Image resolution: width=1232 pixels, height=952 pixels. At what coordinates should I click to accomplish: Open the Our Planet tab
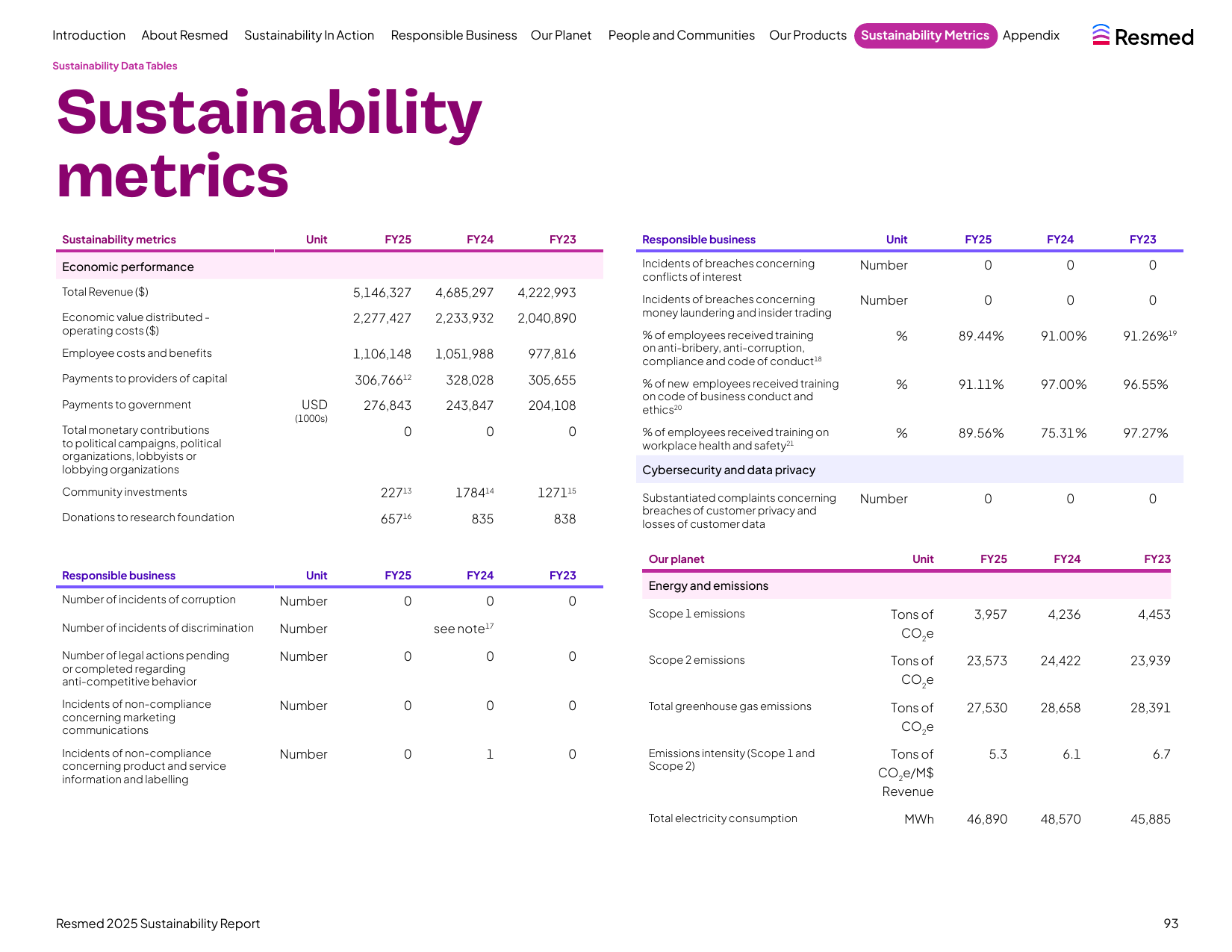[x=561, y=35]
